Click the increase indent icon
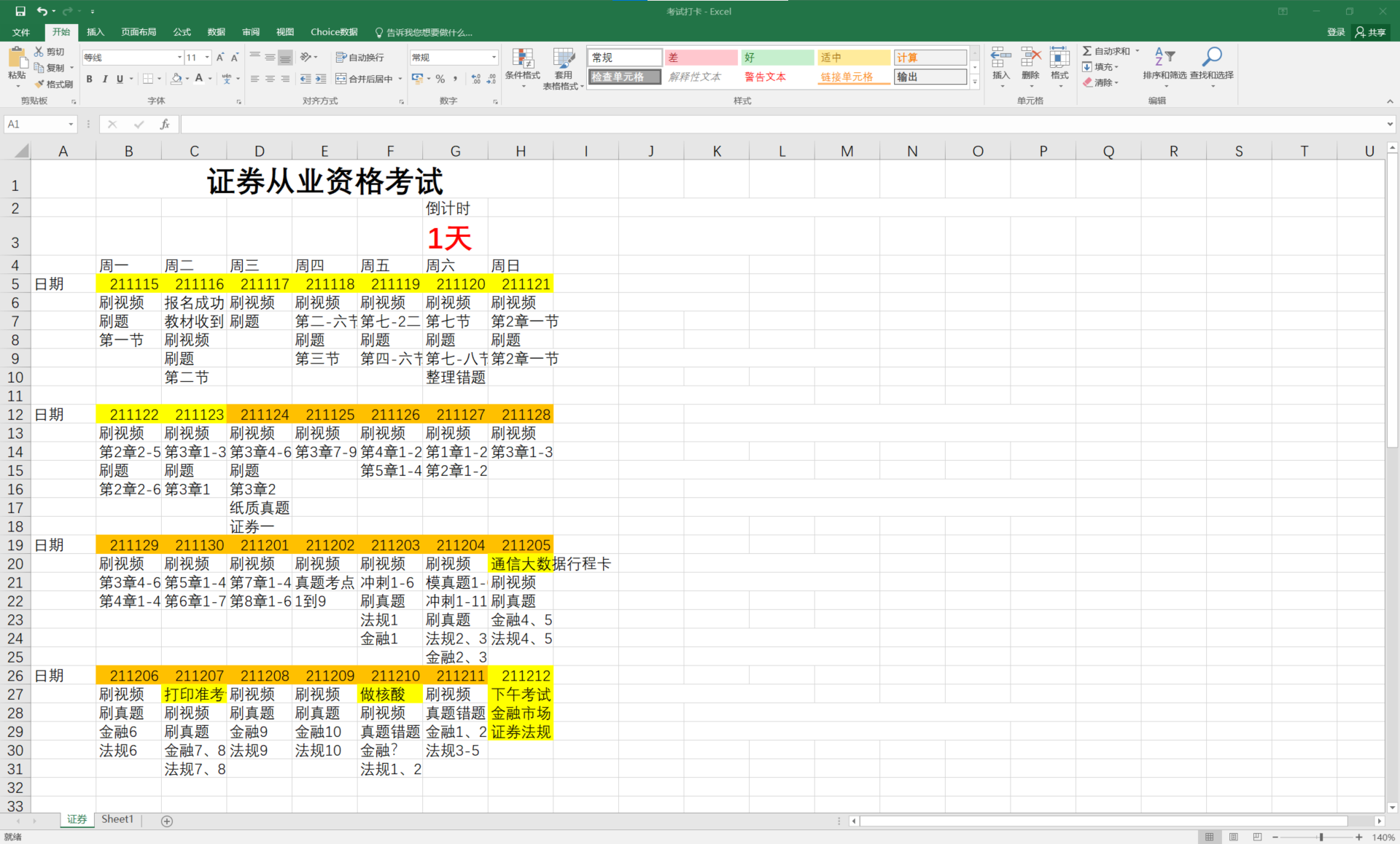This screenshot has width=1400, height=844. coord(321,79)
